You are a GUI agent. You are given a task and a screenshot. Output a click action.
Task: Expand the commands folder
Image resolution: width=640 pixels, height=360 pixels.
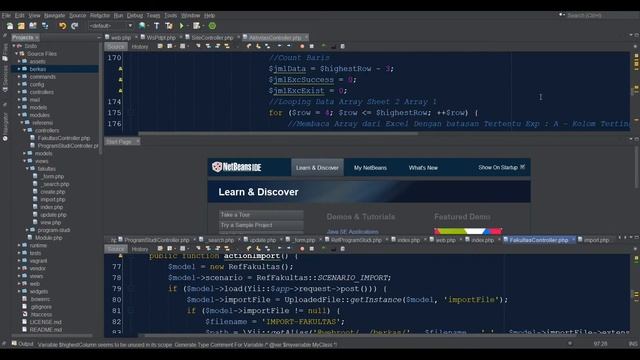(x=19, y=77)
